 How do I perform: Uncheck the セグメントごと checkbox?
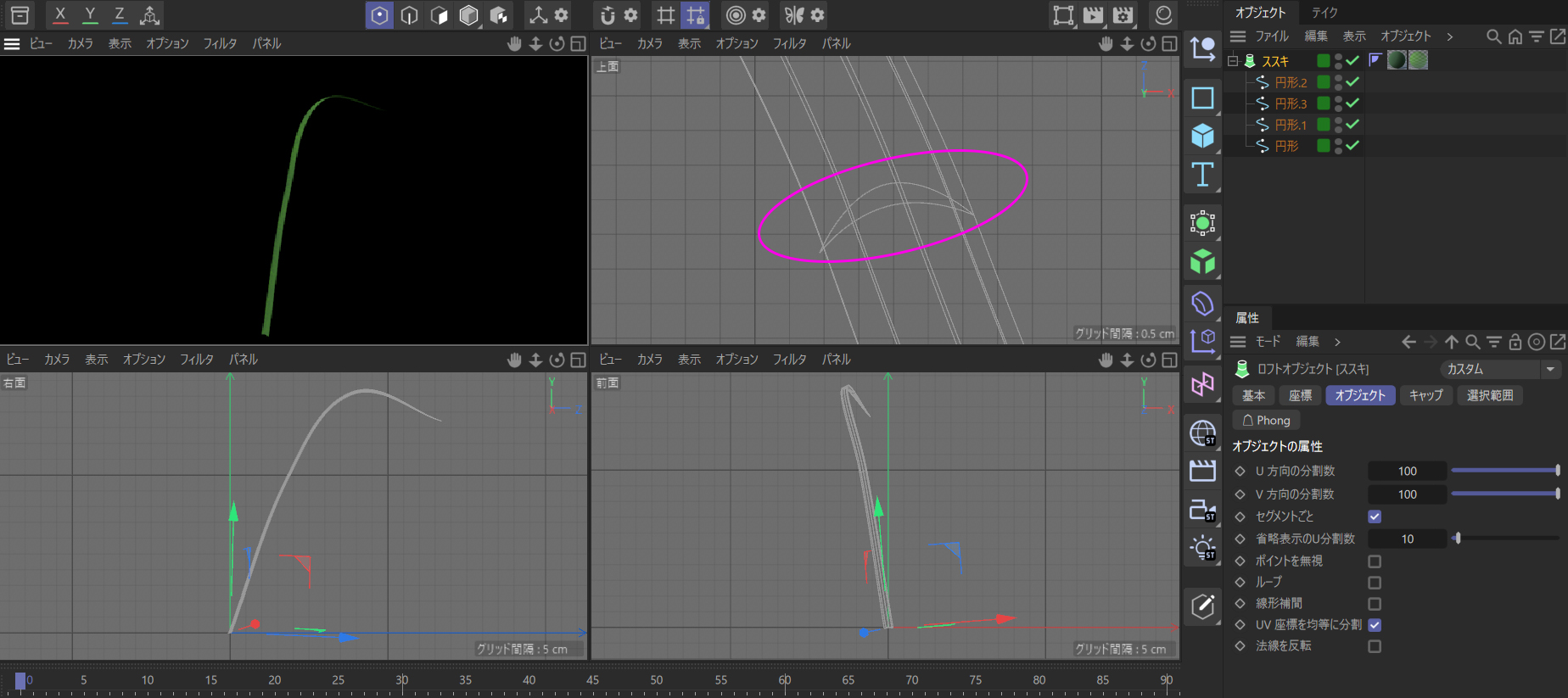(1375, 517)
